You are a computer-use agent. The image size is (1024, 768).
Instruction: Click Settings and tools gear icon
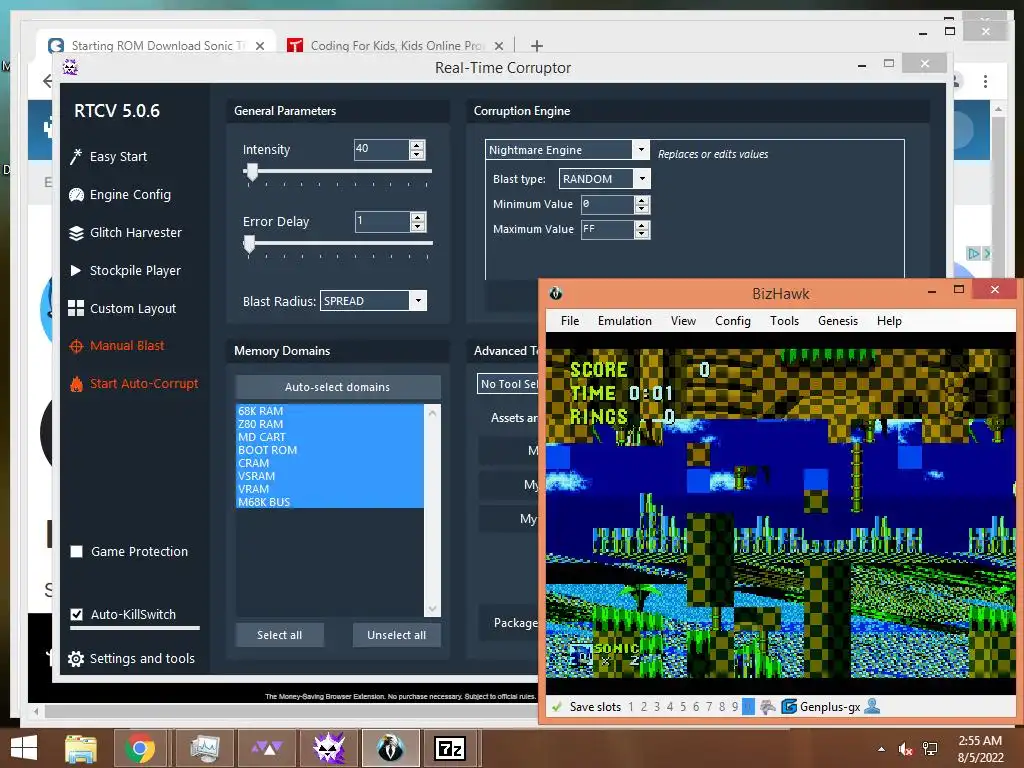tap(76, 659)
